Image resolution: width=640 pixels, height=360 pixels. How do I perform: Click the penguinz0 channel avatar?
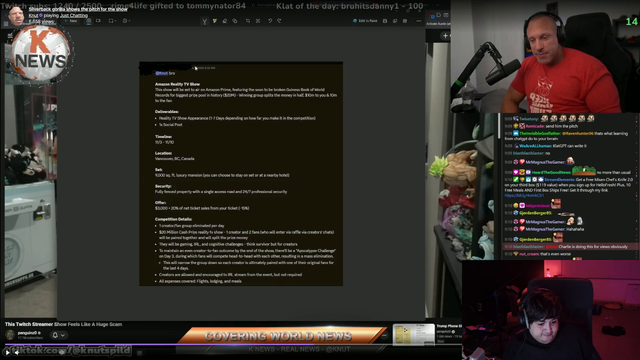pos(10,335)
